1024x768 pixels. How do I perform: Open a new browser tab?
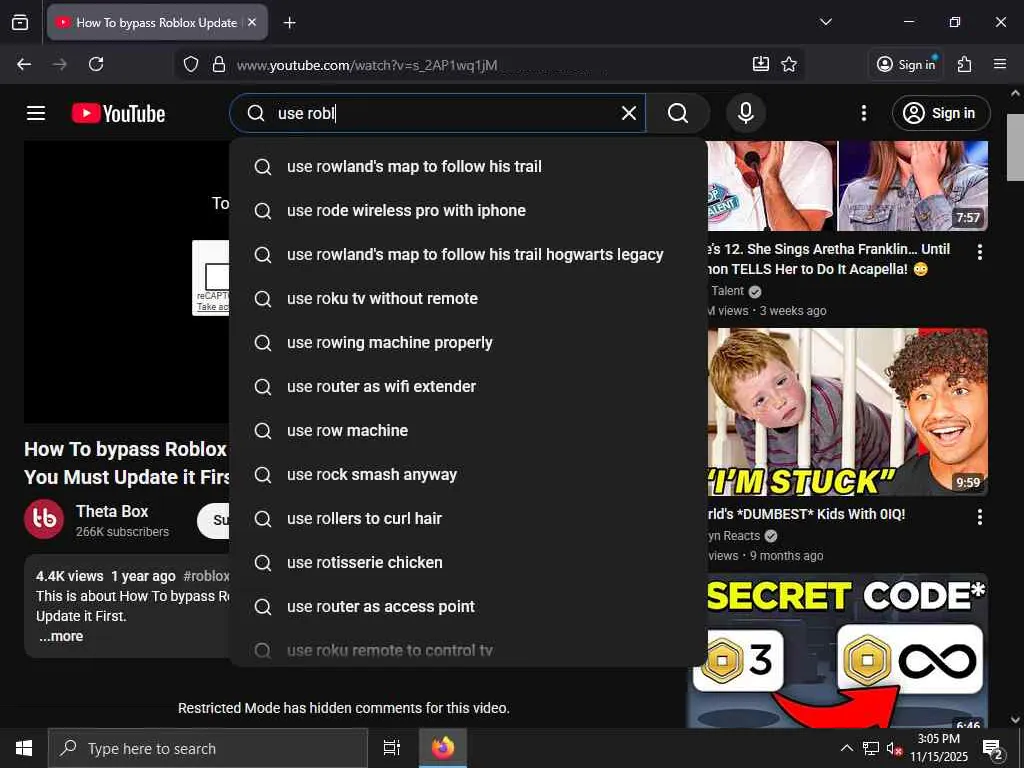click(x=289, y=23)
